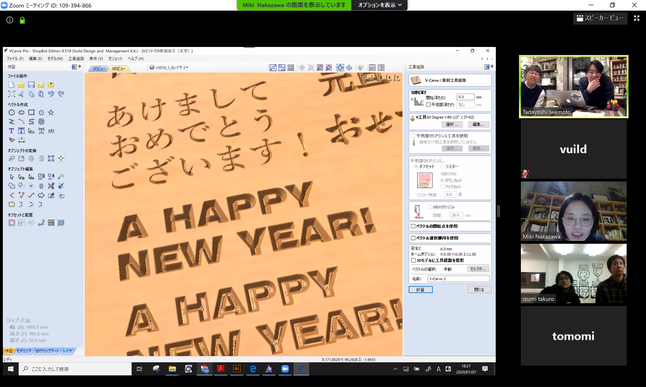Open the Toolpaths menu in VCarve
The width and height of the screenshot is (646, 387).
point(76,59)
